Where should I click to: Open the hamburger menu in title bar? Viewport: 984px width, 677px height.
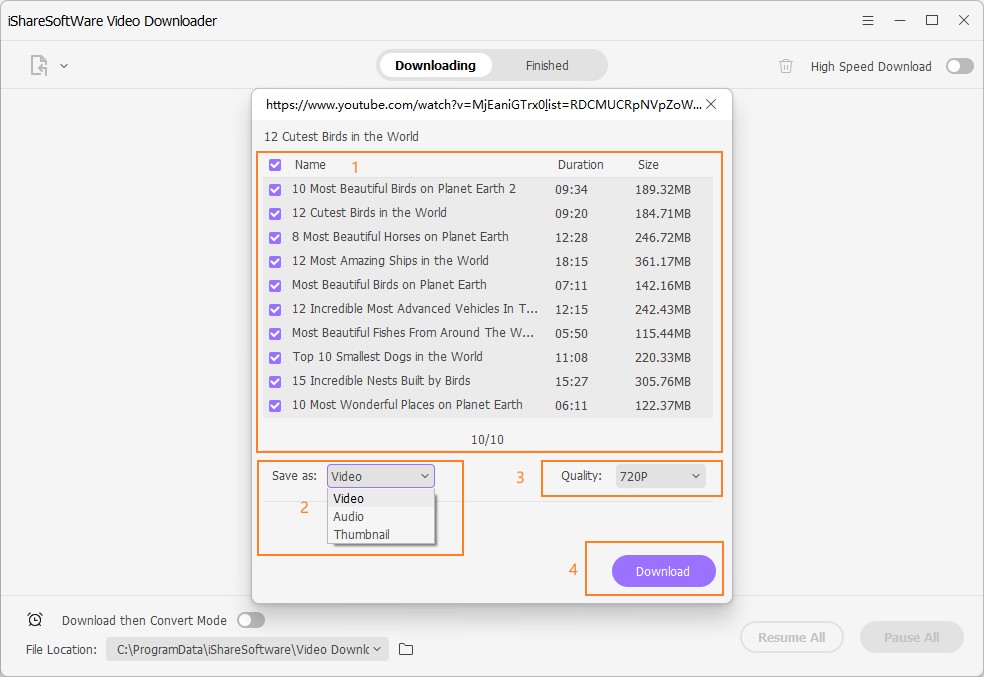click(869, 21)
